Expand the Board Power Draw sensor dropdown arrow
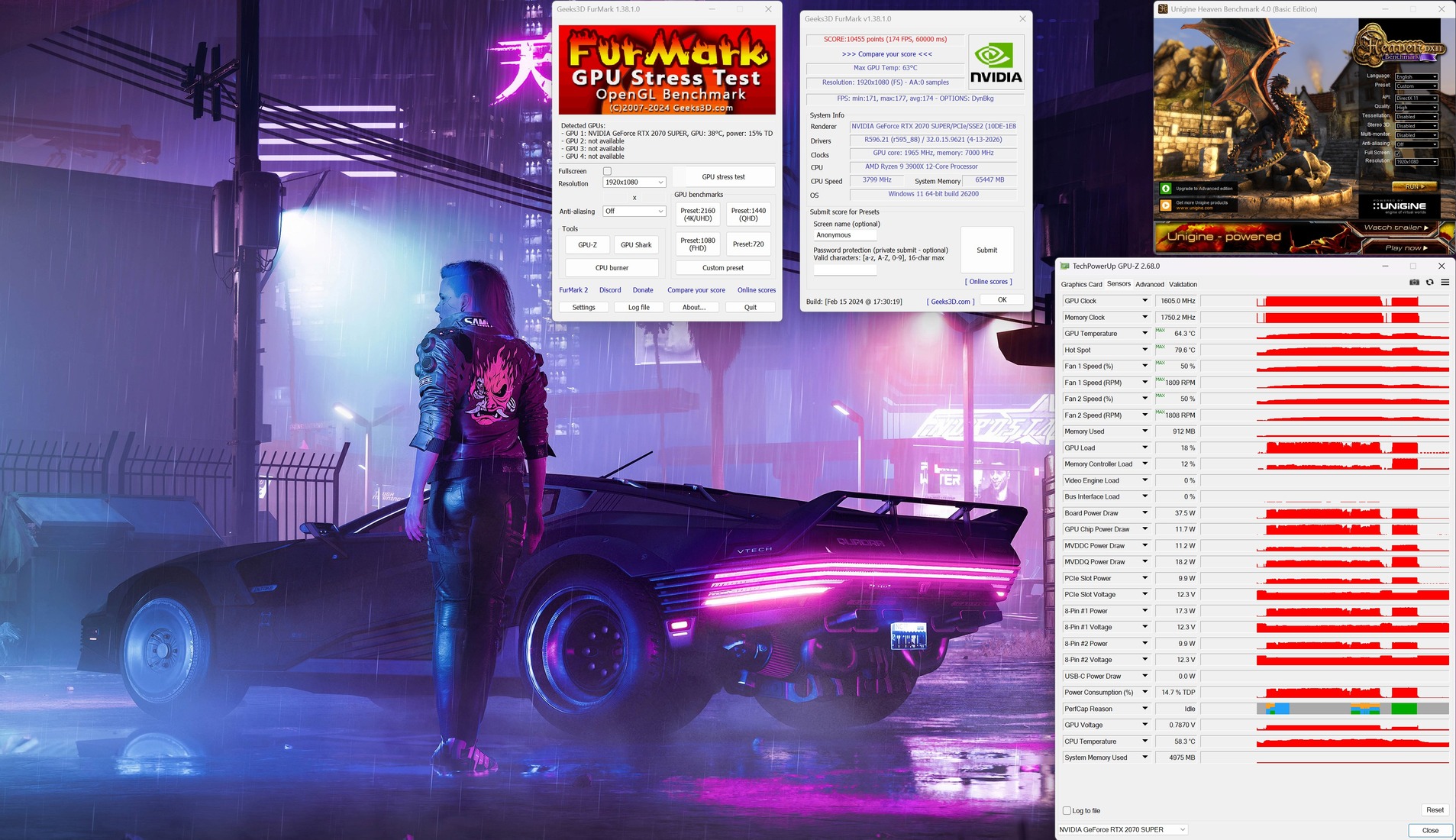1456x840 pixels. pos(1144,513)
